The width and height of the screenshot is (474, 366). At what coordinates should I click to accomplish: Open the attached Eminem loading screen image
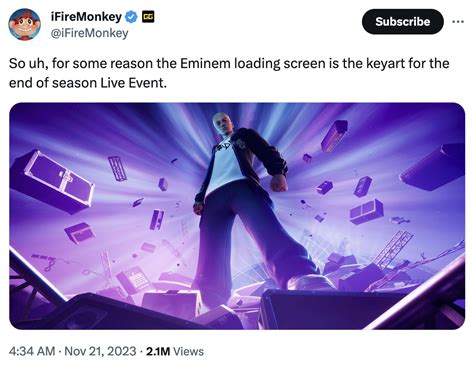(237, 216)
